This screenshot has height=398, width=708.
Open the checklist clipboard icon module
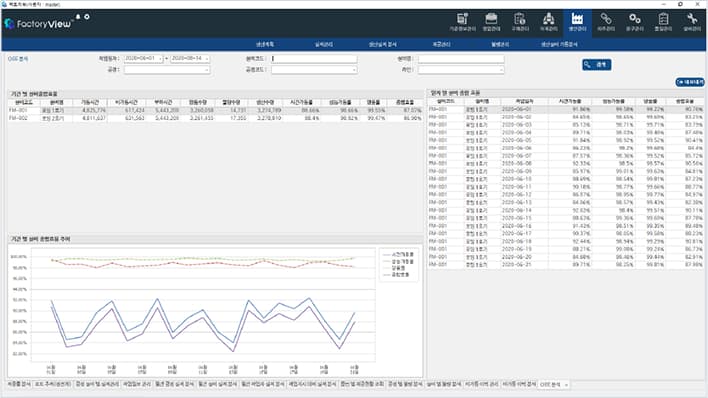pyautogui.click(x=663, y=23)
